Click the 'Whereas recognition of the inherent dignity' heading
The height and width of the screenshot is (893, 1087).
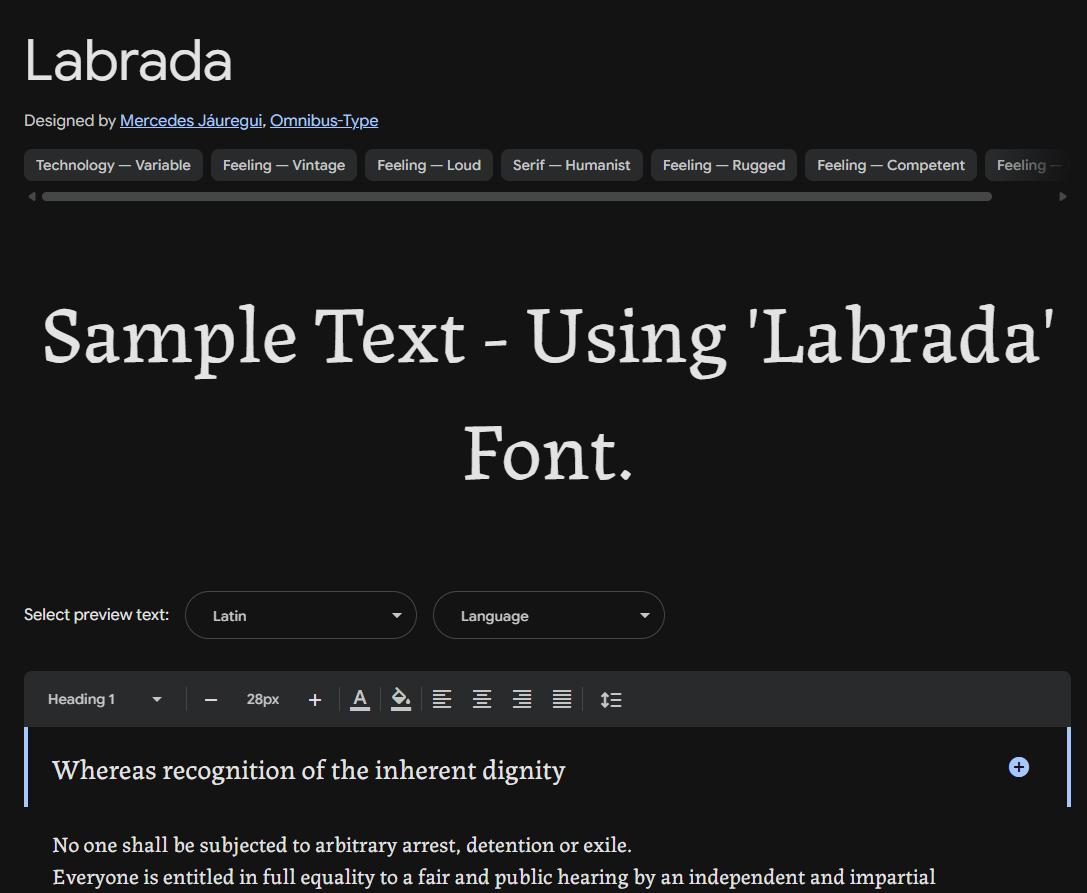click(x=308, y=770)
